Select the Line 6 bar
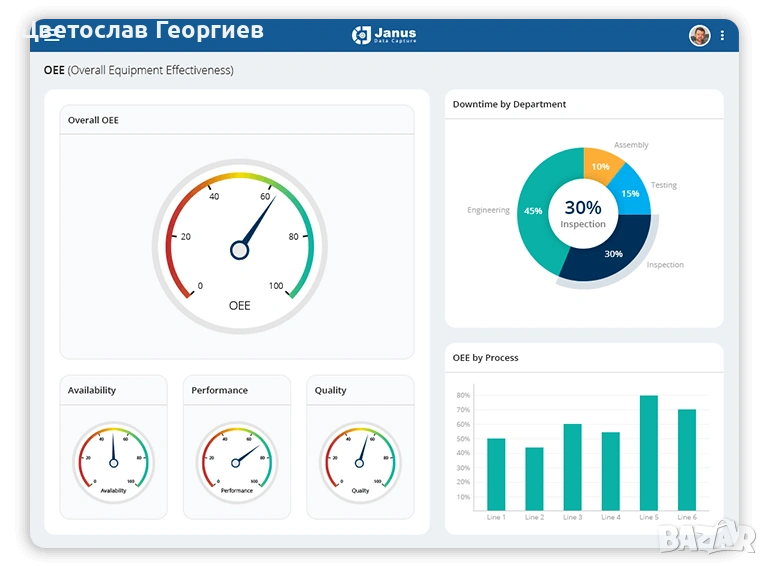The height and width of the screenshot is (566, 768). point(687,460)
